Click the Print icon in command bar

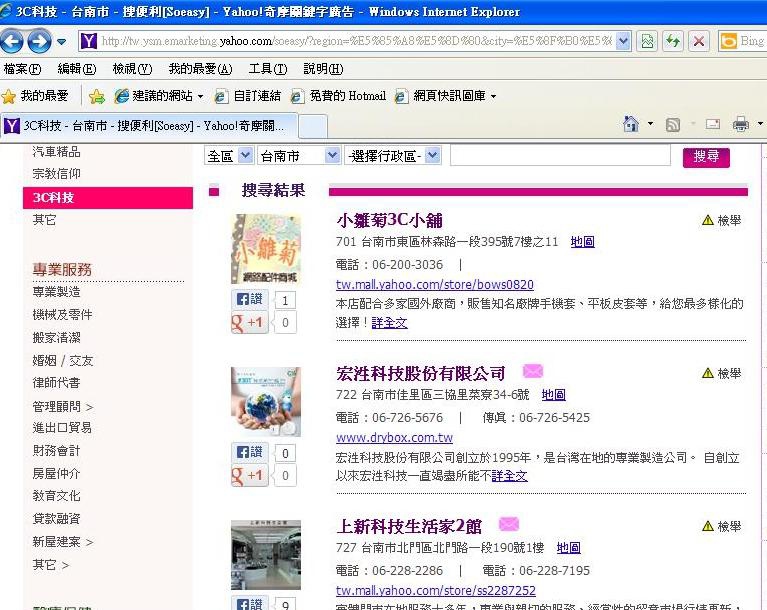(741, 125)
